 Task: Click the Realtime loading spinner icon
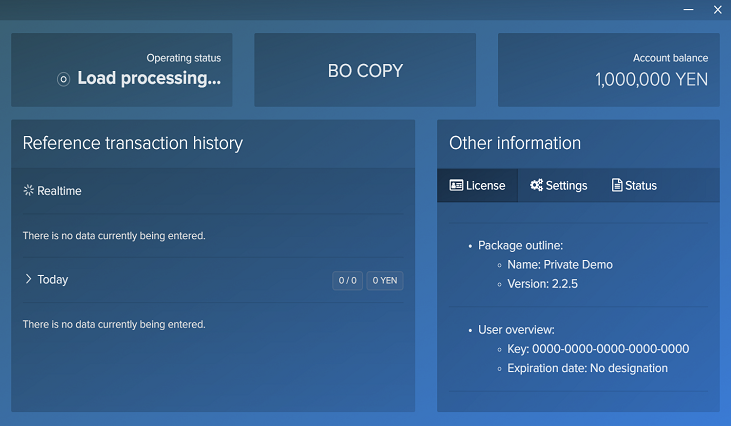click(x=29, y=190)
